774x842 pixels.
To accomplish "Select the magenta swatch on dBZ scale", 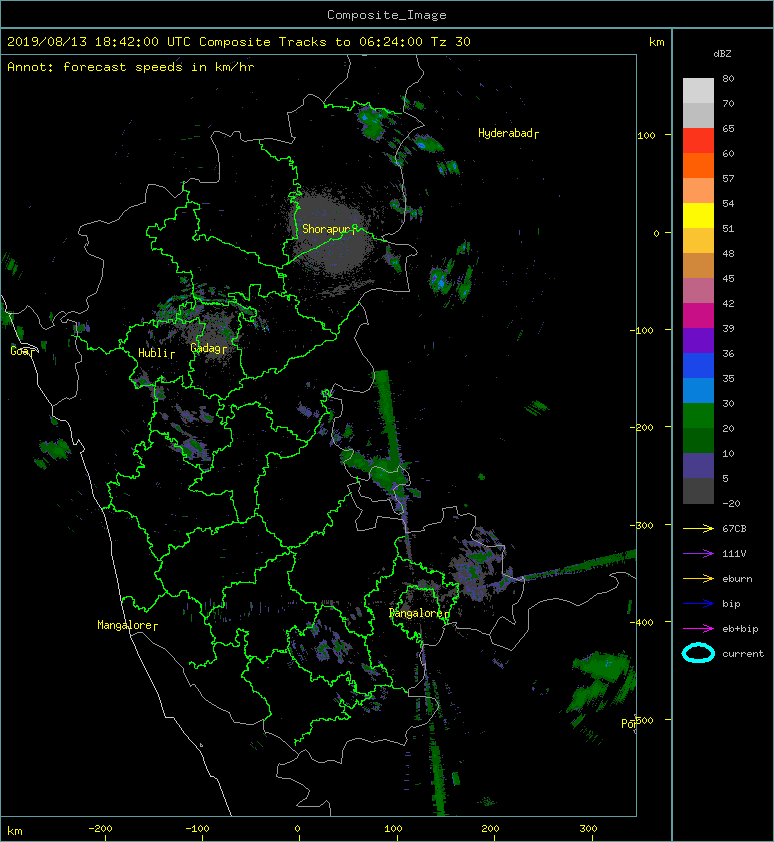I will (698, 315).
